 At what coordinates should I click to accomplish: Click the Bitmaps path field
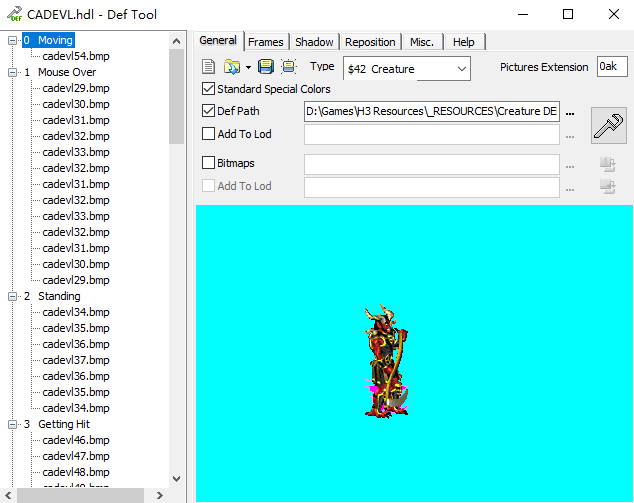pyautogui.click(x=432, y=164)
